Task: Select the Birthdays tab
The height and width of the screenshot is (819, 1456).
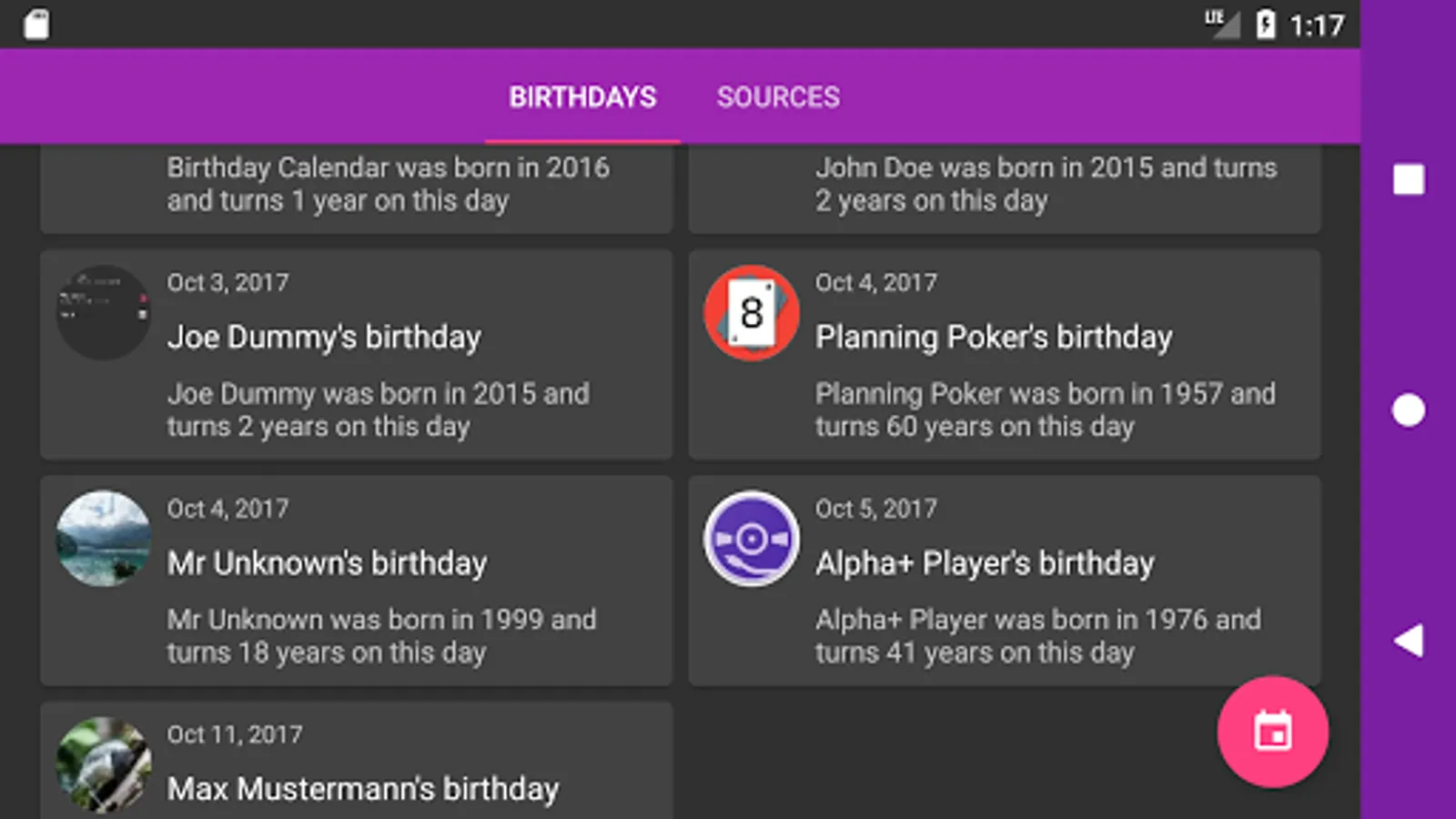Action: pos(582,97)
